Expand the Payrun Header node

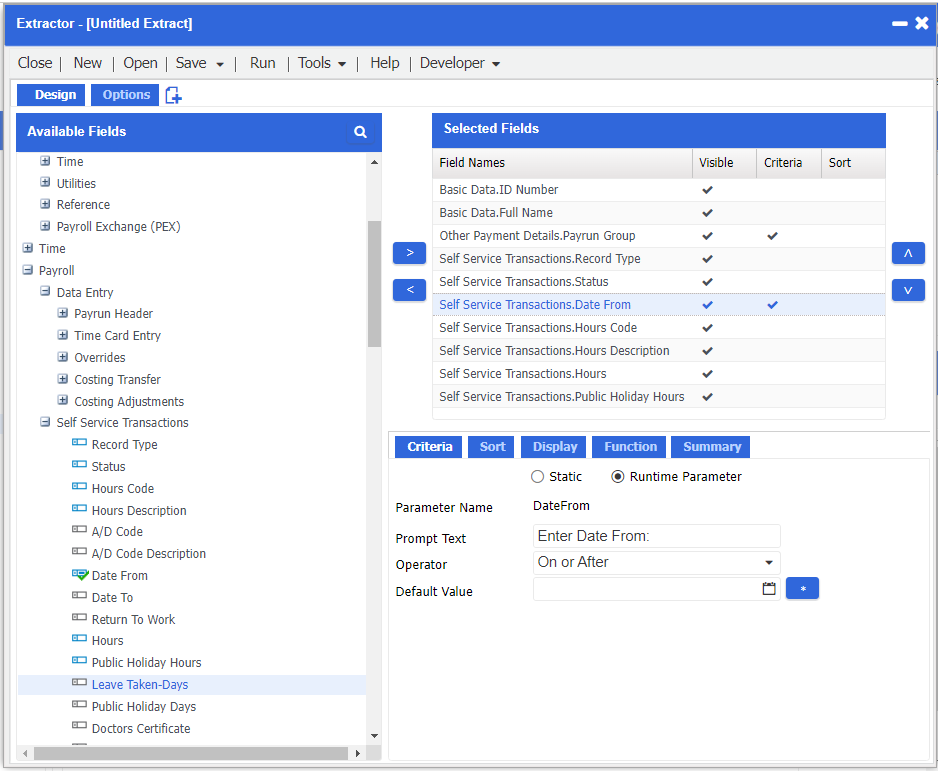coord(63,314)
